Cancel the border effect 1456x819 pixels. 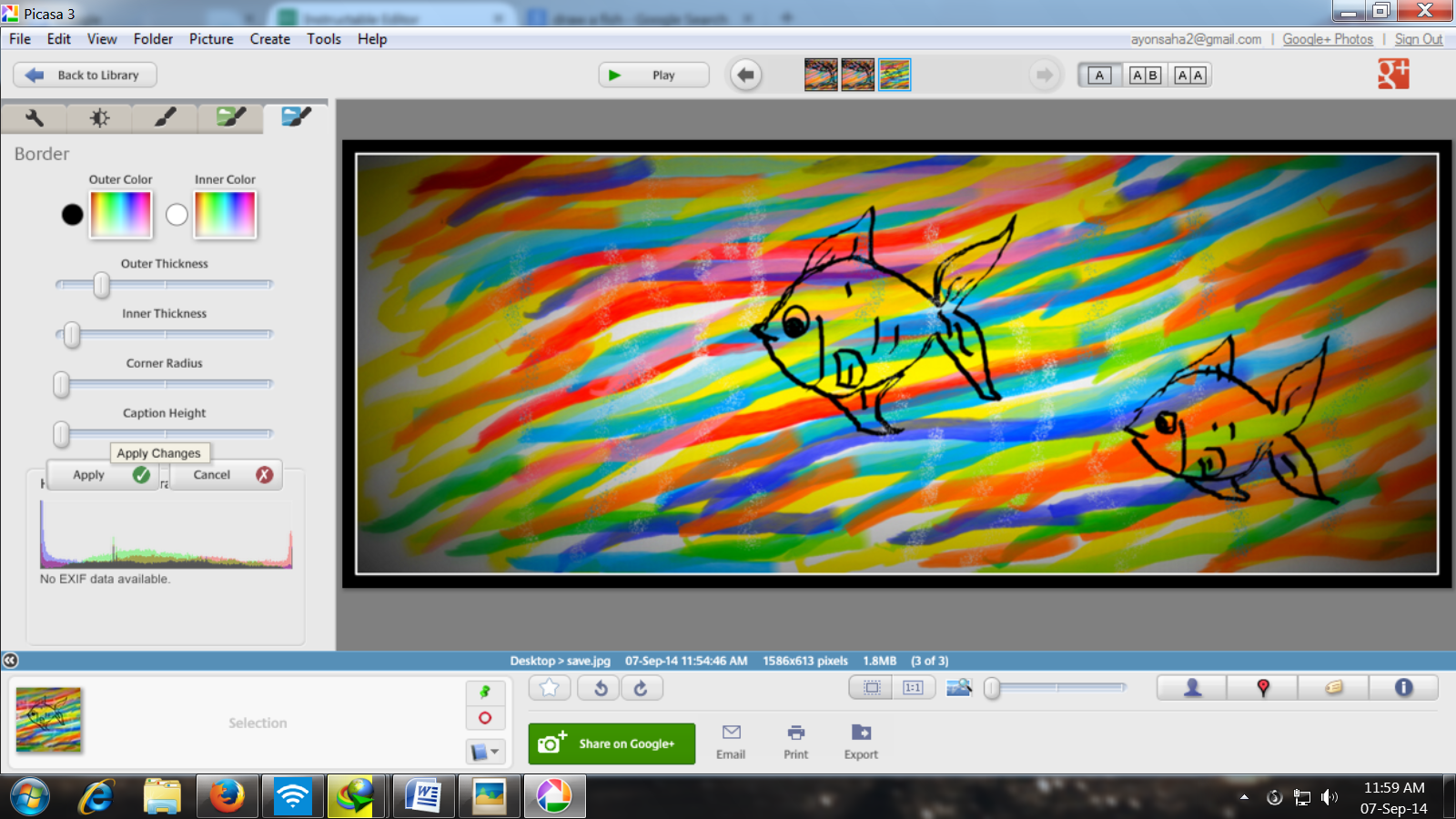click(x=226, y=475)
